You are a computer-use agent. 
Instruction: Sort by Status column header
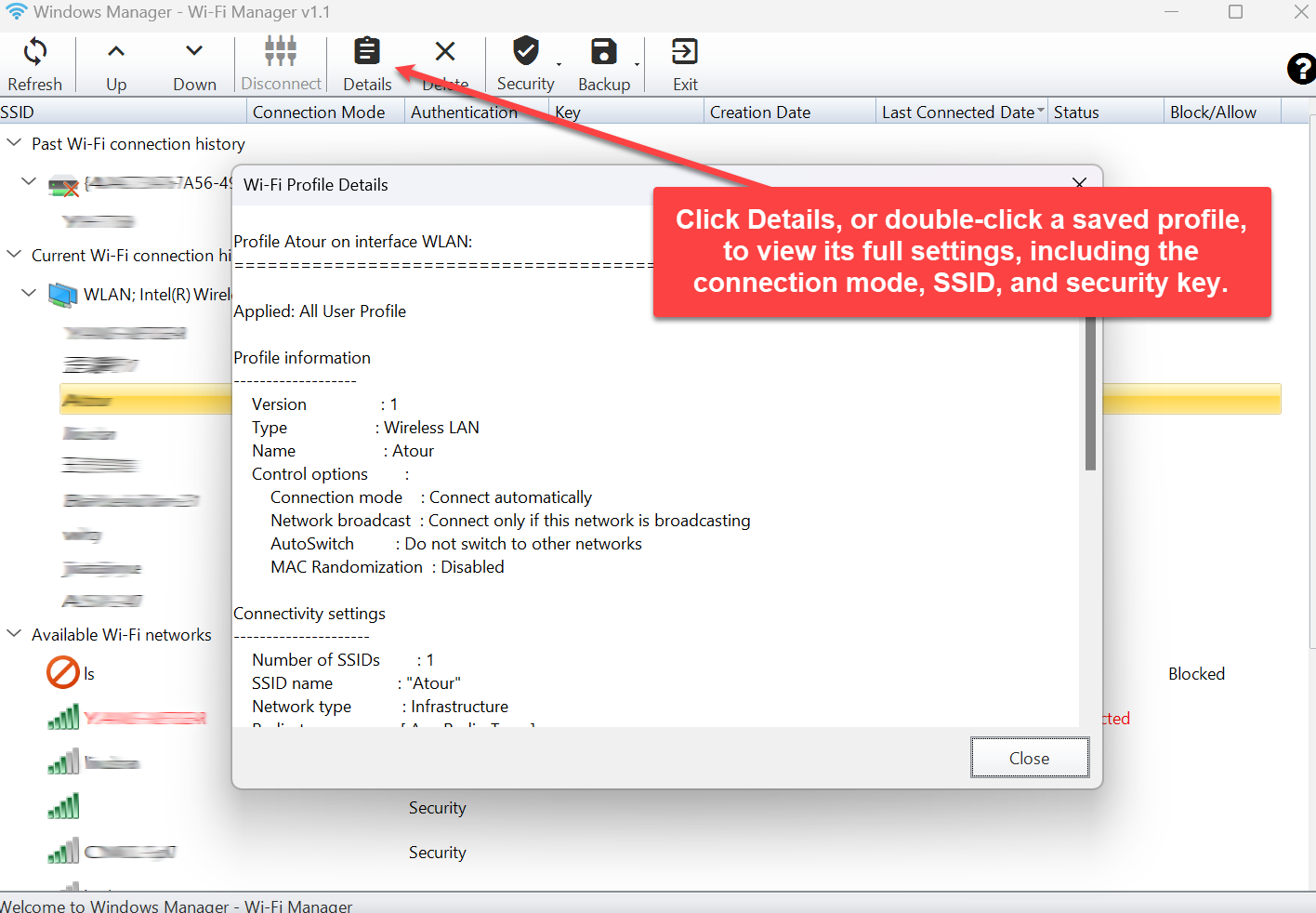1106,112
